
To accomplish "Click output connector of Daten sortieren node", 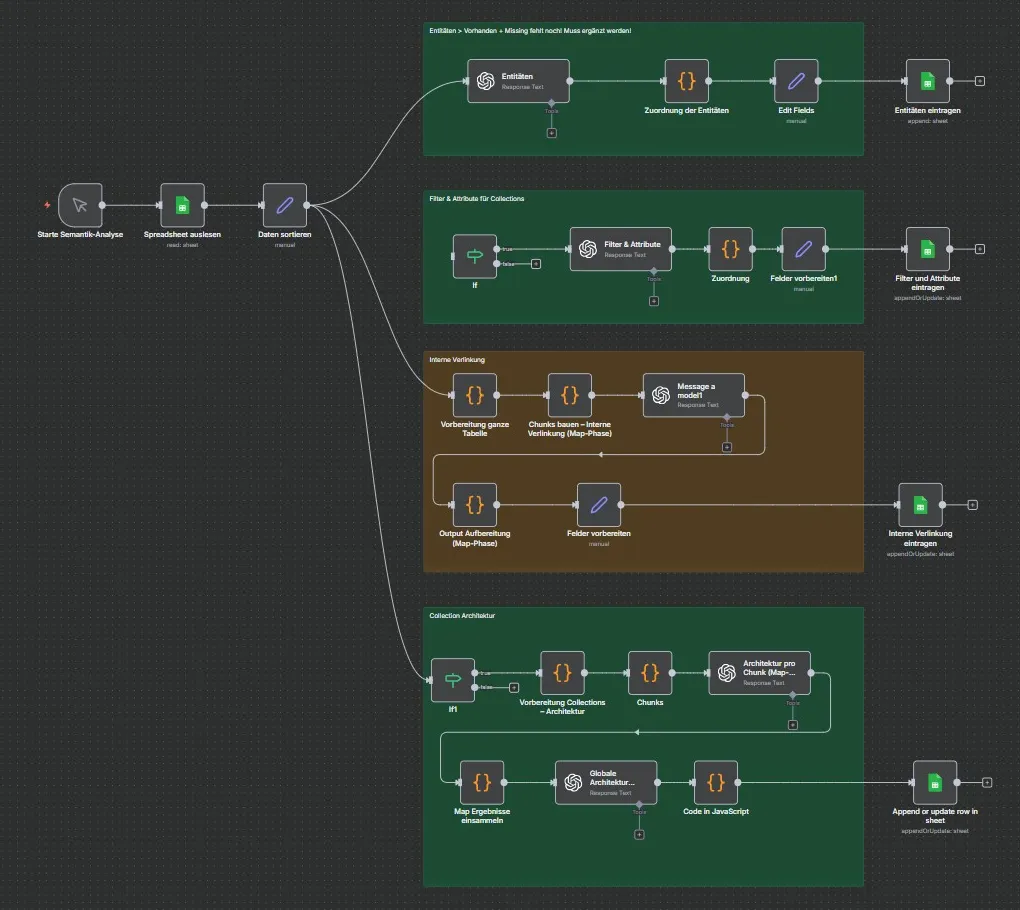I will (306, 206).
